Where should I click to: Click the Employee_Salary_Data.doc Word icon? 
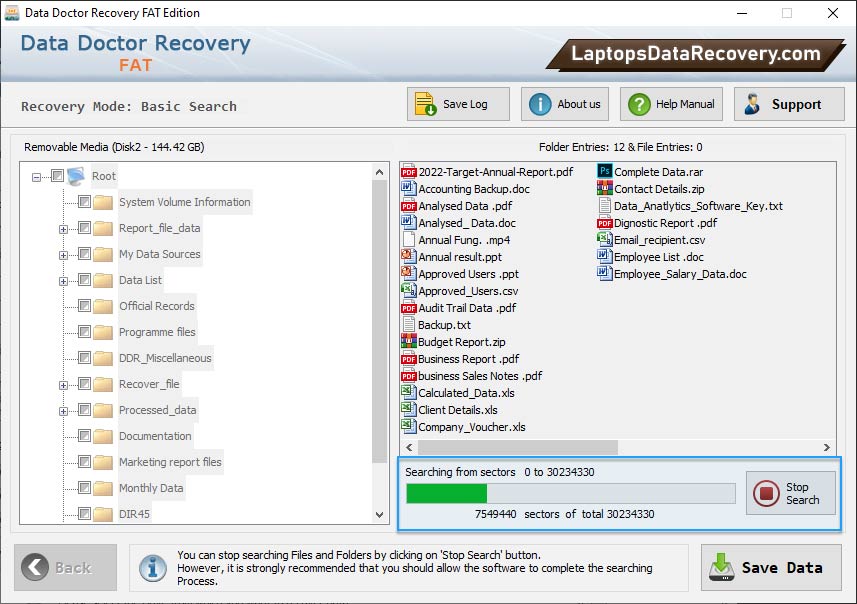point(604,274)
